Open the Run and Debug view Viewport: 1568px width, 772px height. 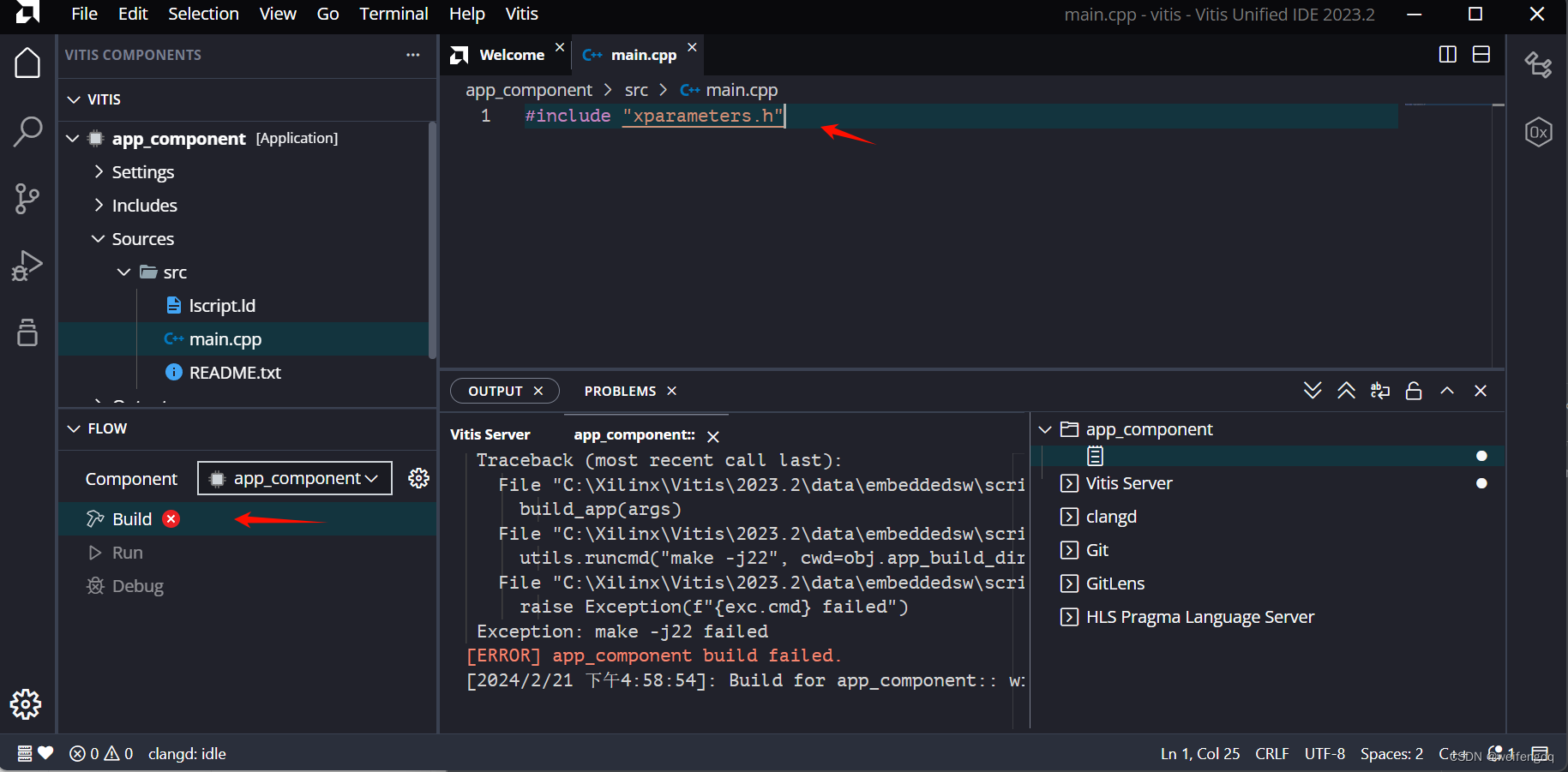pyautogui.click(x=27, y=266)
